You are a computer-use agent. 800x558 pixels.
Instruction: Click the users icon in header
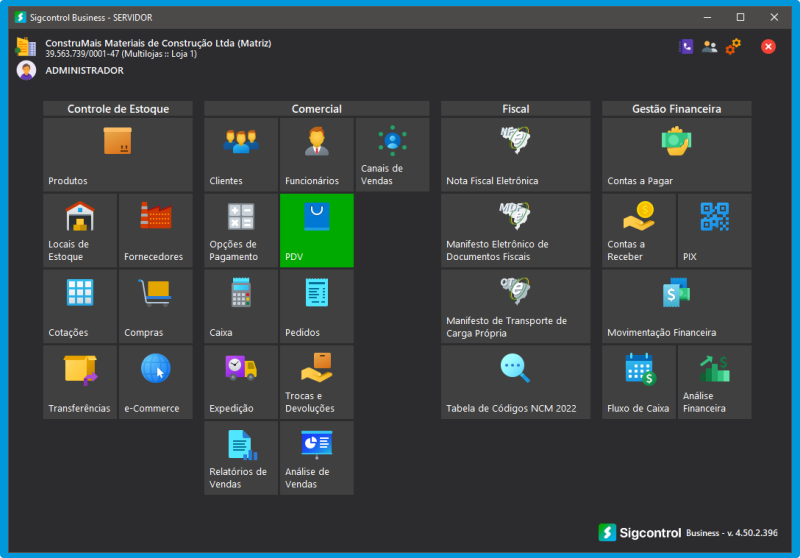[709, 46]
